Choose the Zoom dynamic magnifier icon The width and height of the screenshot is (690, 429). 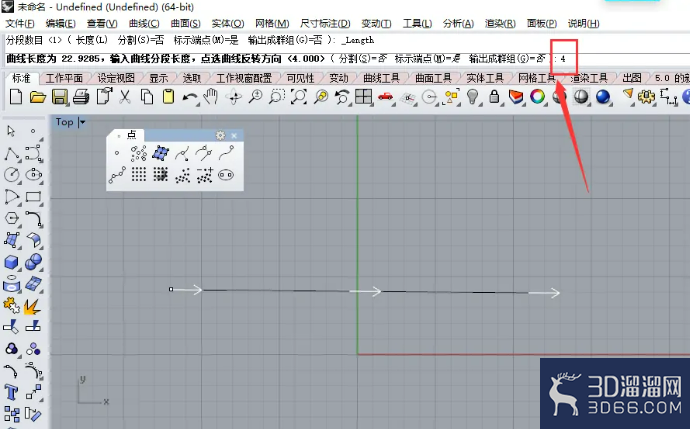click(255, 97)
